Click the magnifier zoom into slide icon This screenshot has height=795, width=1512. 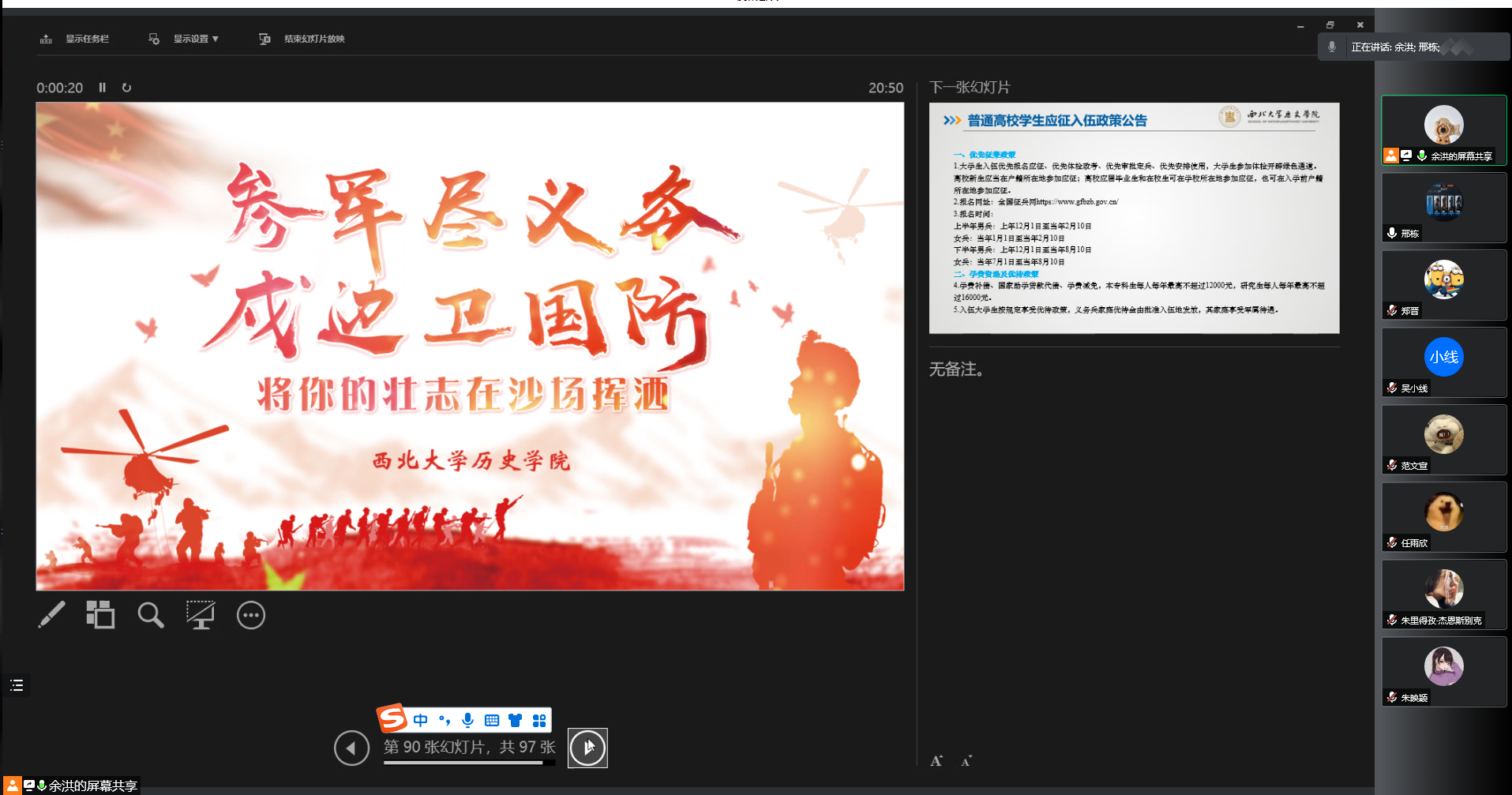click(150, 615)
